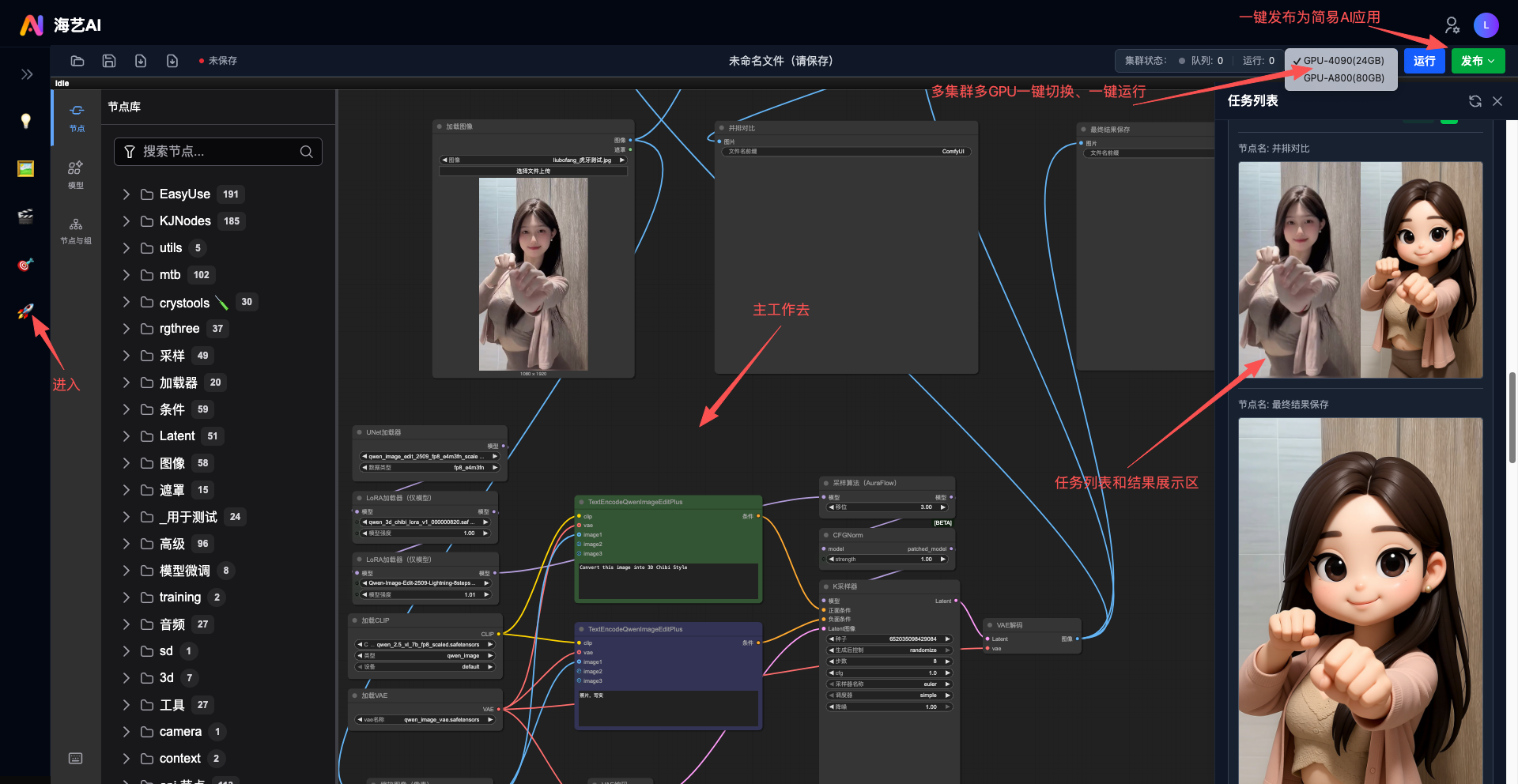This screenshot has height=784, width=1518.
Task: Click the keyboard shortcuts icon at bottom
Action: point(76,759)
